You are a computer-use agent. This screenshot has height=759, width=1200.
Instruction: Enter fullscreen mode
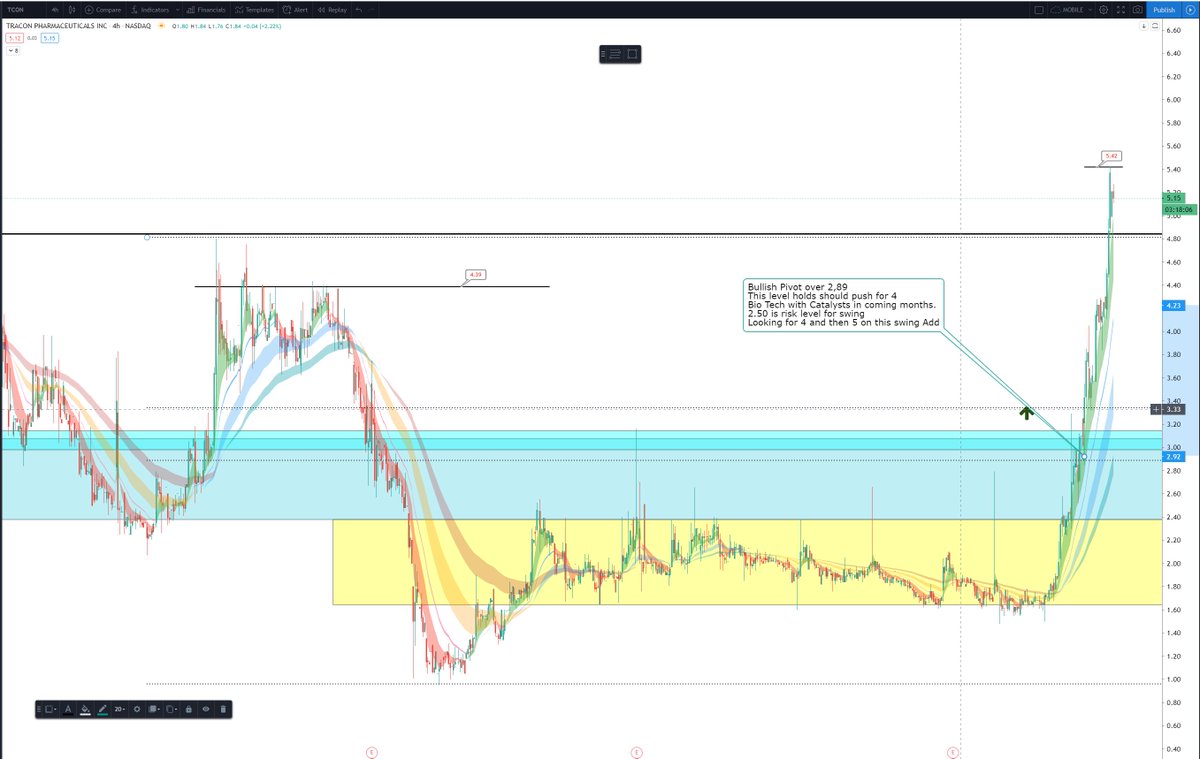(1120, 9)
